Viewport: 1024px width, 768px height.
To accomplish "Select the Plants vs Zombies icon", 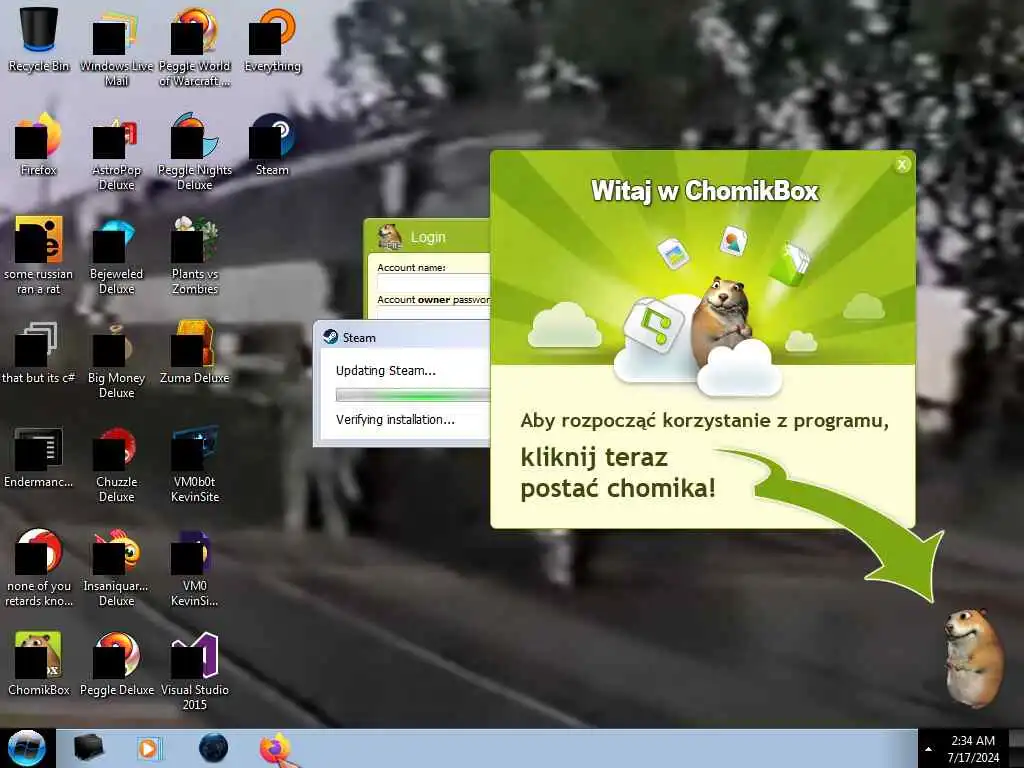I will pos(195,255).
